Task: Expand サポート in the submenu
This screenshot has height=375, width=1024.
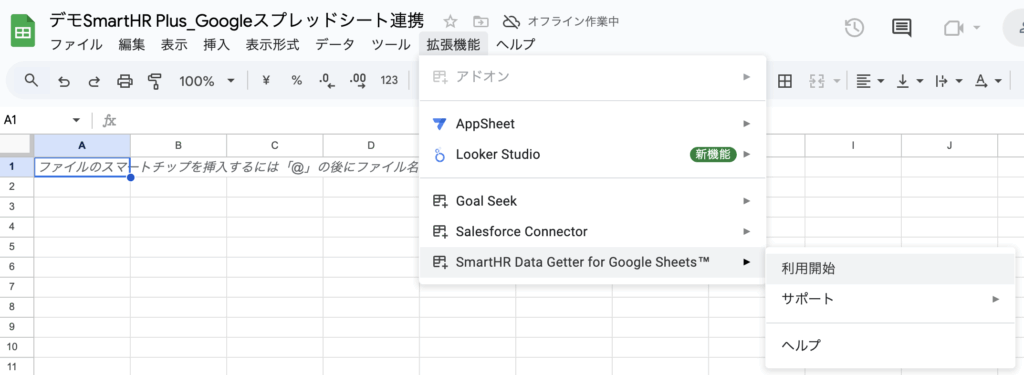Action: pos(890,299)
